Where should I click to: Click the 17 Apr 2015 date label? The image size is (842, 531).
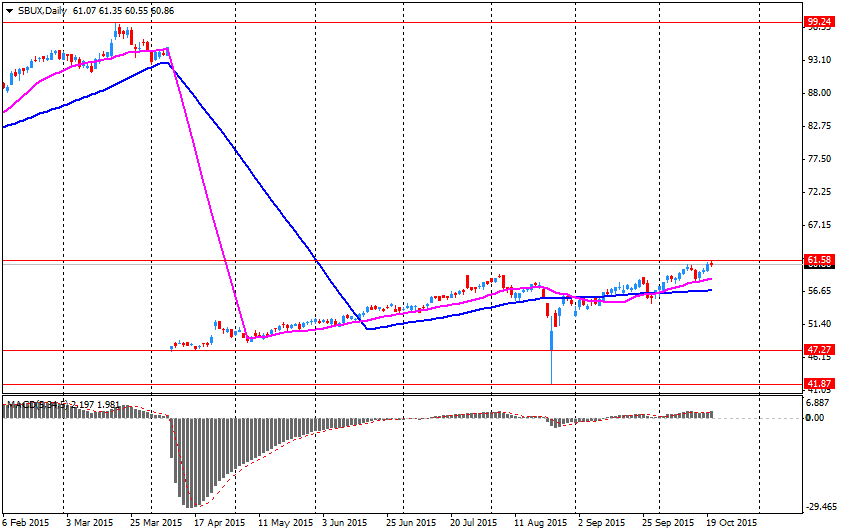[220, 522]
